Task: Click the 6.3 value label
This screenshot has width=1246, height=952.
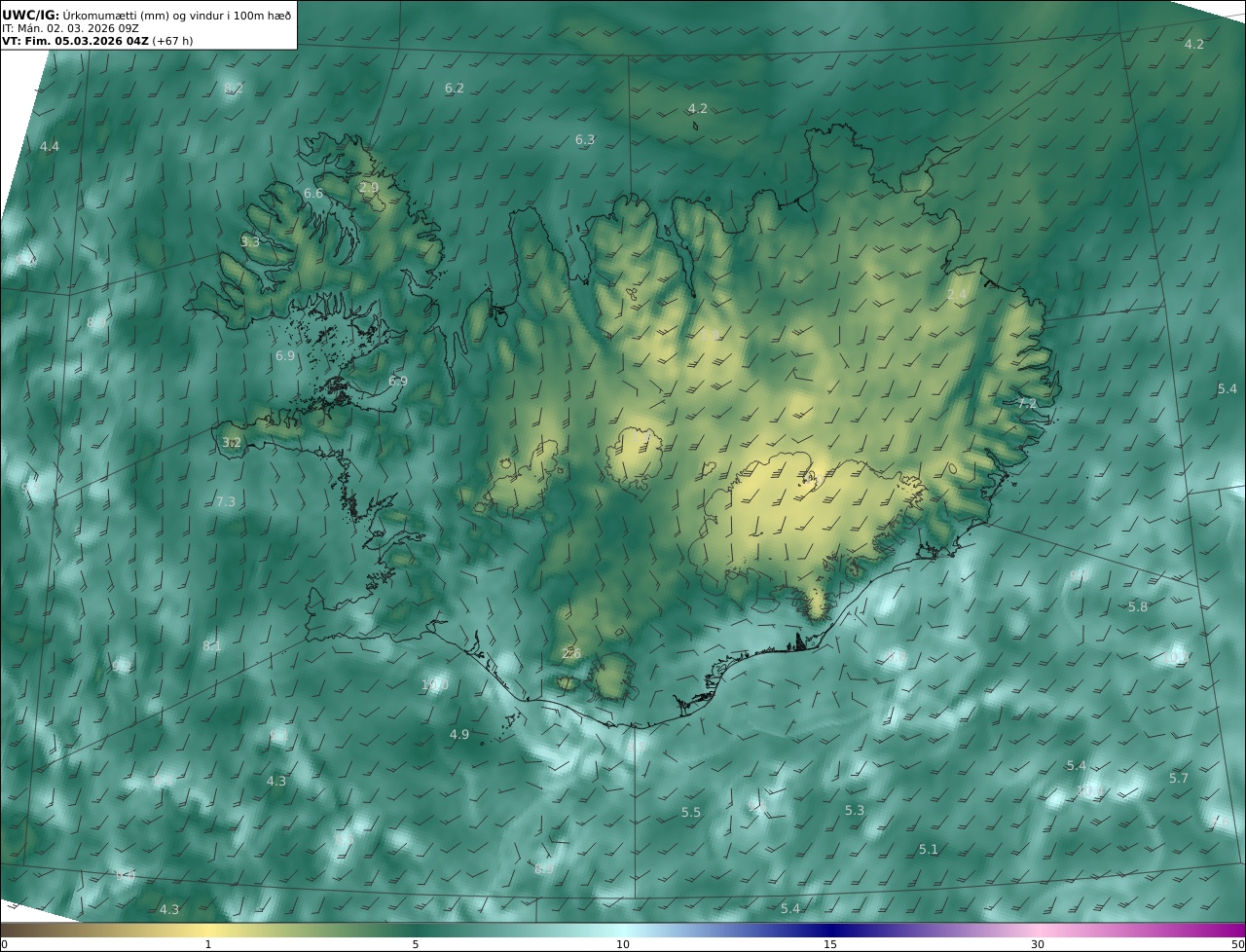Action: click(585, 140)
